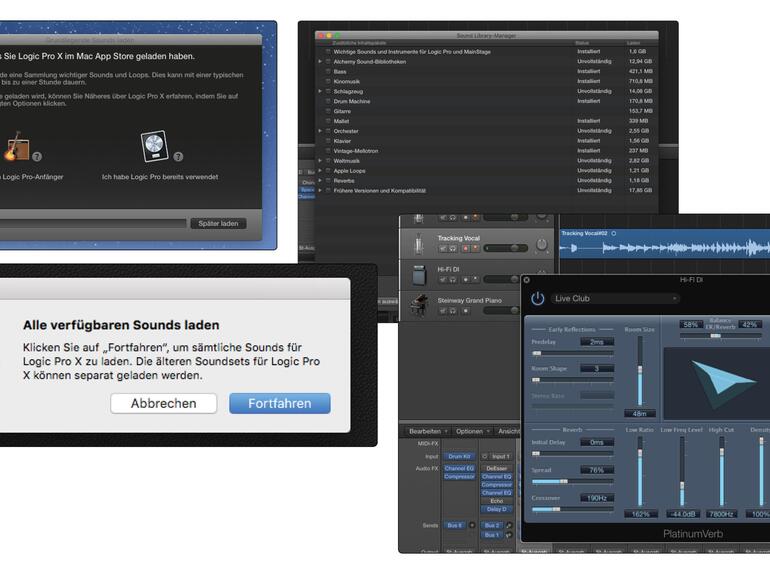
Task: Expand the Apple Loops row
Action: pos(320,170)
